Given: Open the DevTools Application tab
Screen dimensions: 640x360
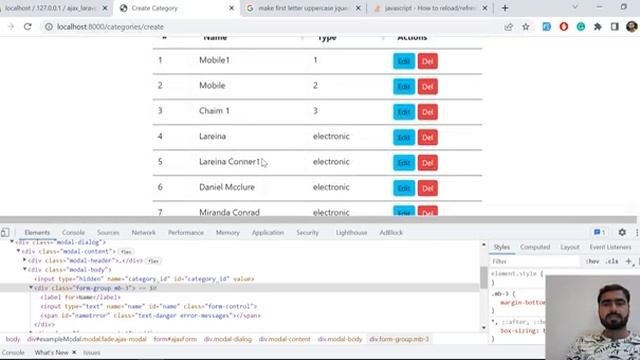Looking at the screenshot, I should 268,233.
